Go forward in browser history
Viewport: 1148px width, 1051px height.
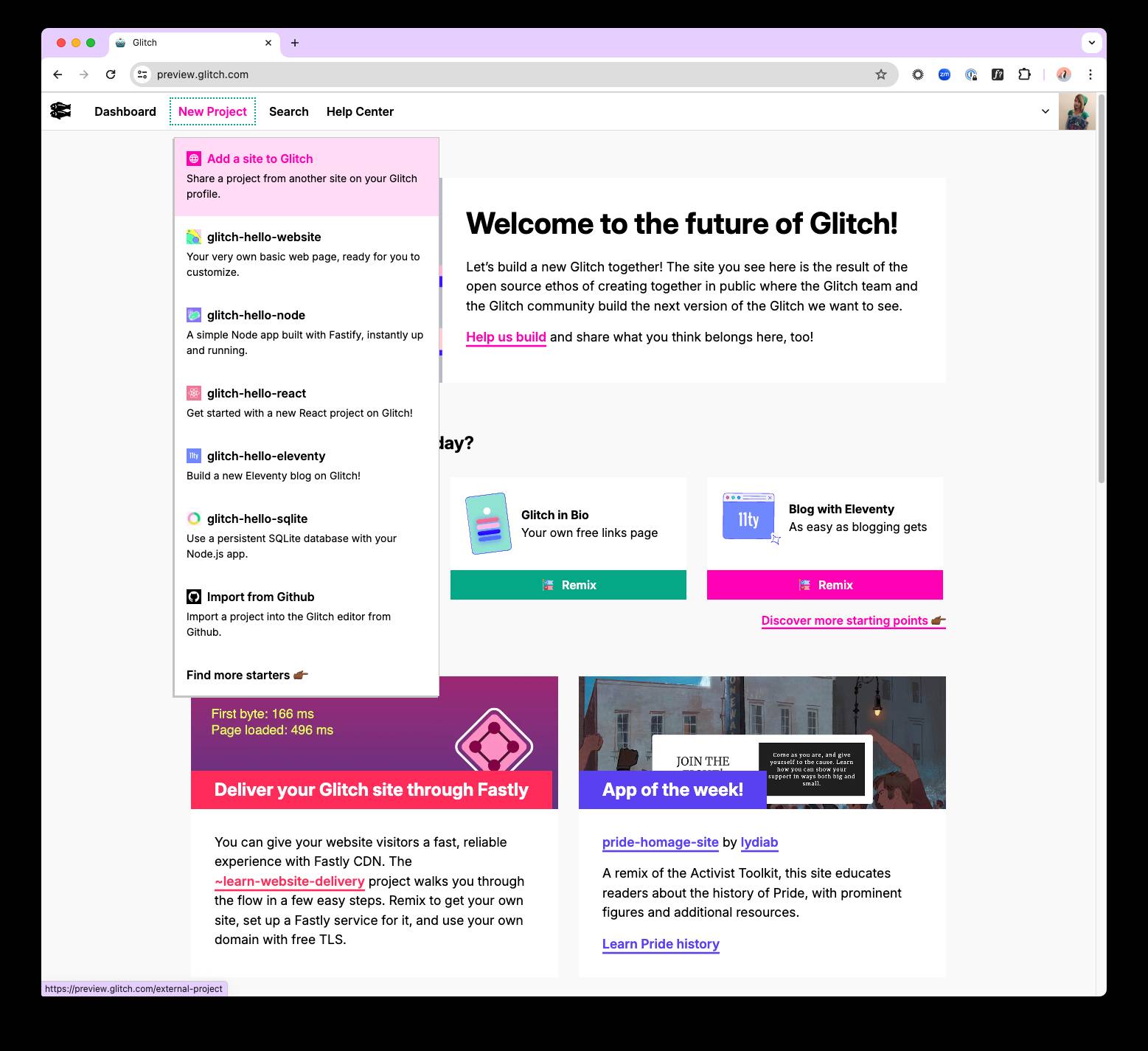[84, 74]
